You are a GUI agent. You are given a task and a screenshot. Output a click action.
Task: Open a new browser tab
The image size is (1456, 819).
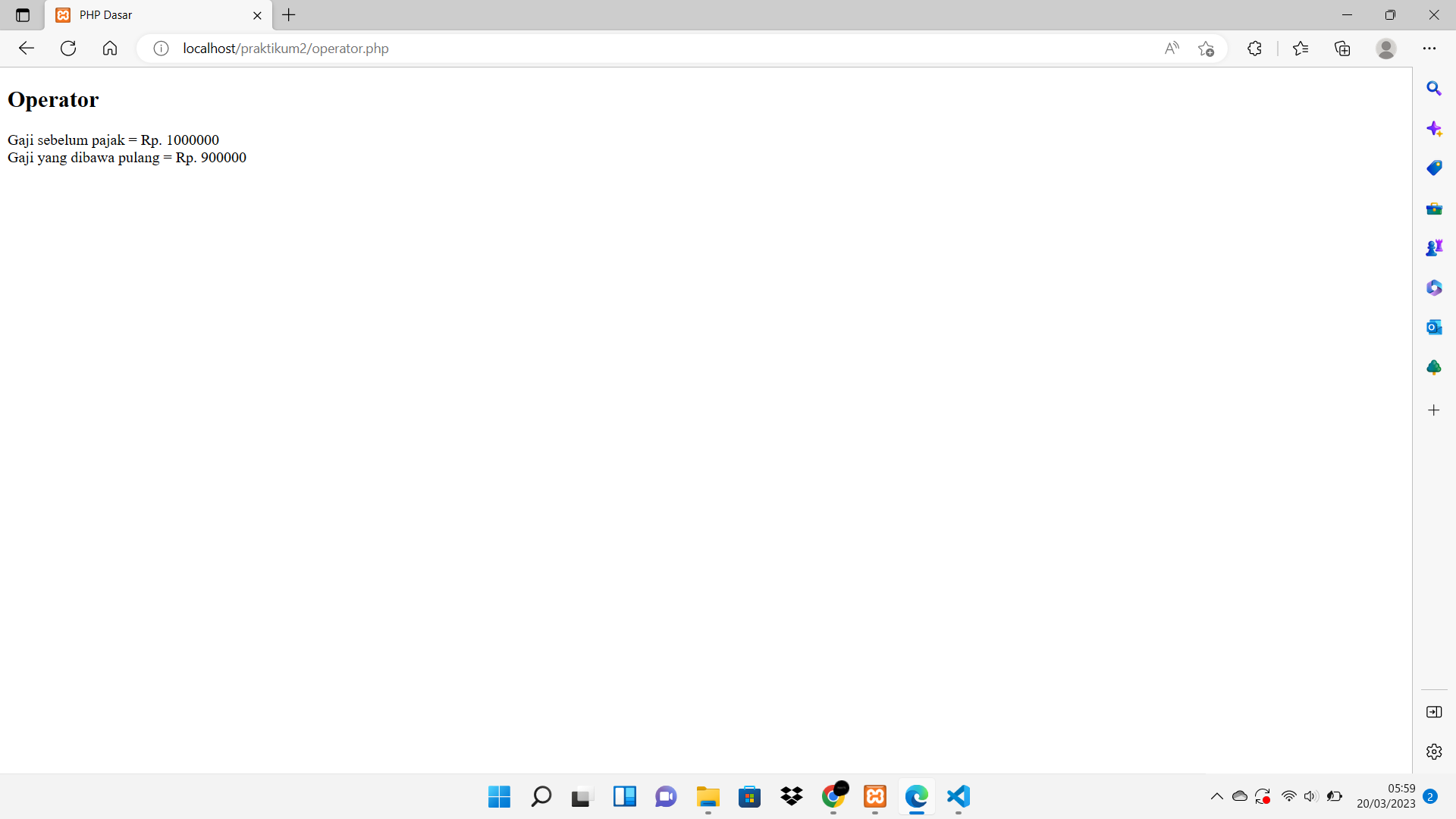[x=289, y=15]
